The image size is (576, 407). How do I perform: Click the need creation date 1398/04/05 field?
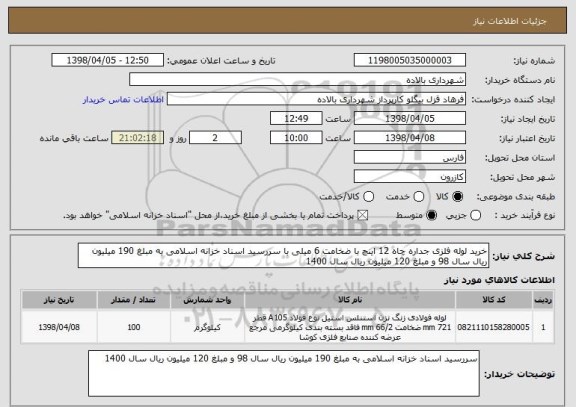410,118
